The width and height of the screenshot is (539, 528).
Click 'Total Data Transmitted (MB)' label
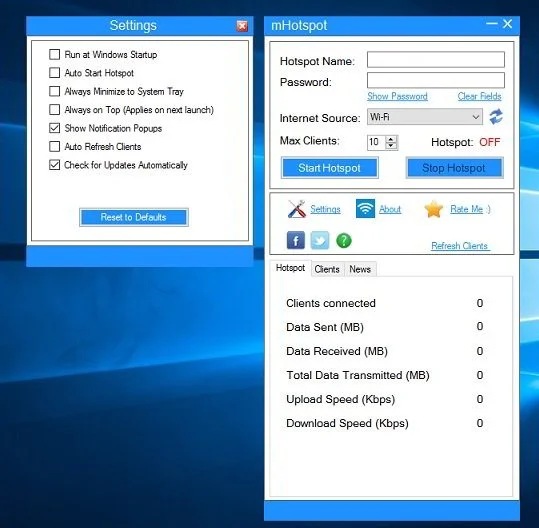tap(358, 375)
